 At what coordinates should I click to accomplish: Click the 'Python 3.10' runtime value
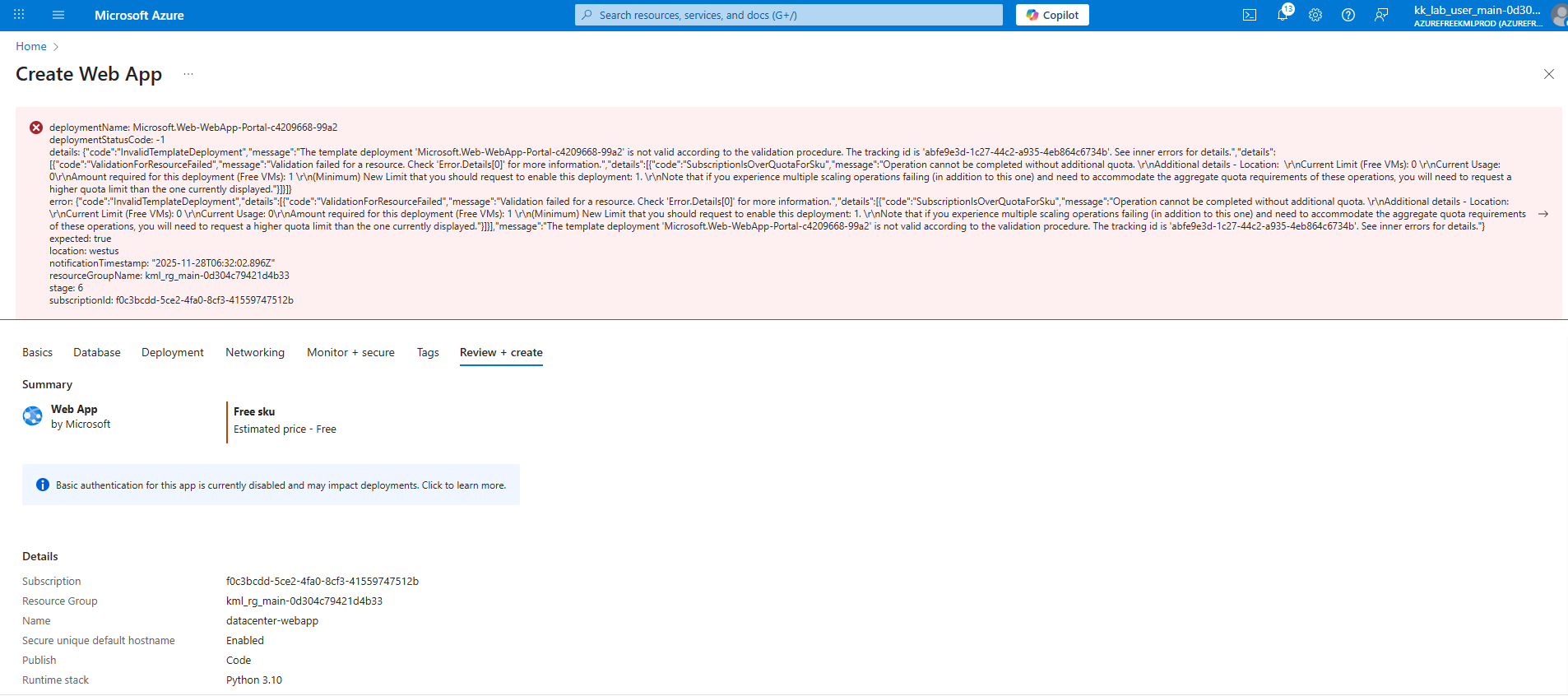pos(254,680)
